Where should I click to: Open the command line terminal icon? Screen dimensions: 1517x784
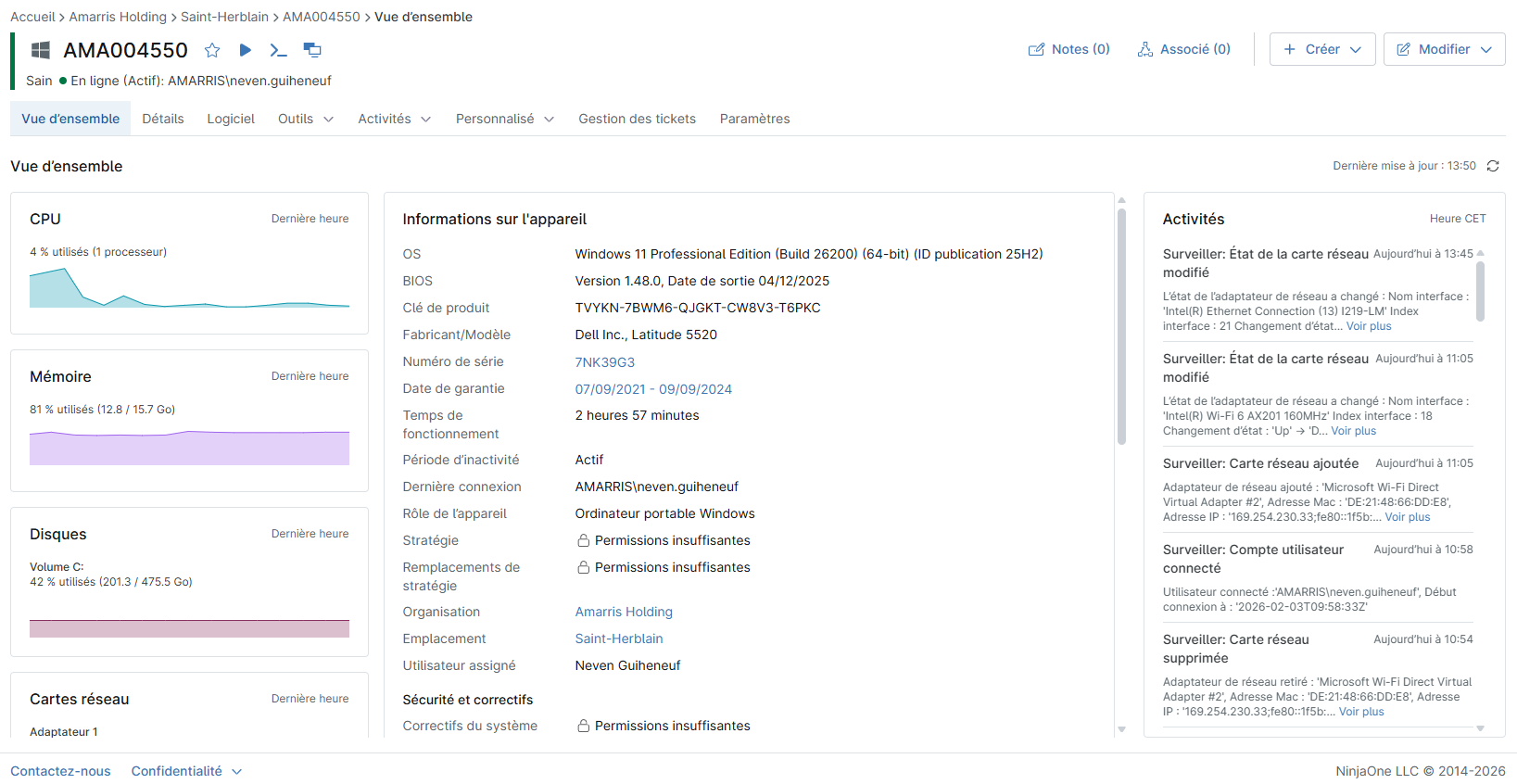(278, 50)
